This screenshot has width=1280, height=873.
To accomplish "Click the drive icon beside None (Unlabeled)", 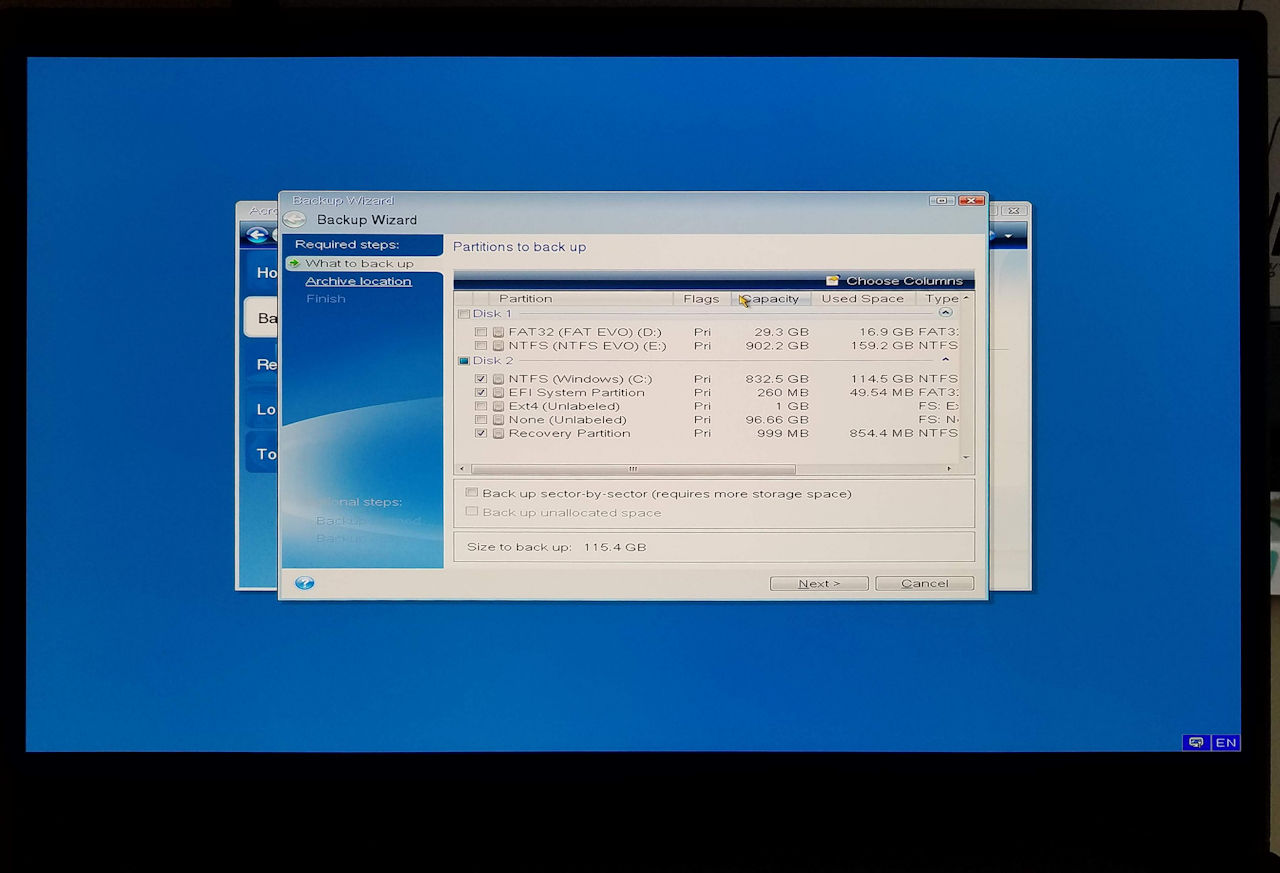I will pyautogui.click(x=498, y=420).
